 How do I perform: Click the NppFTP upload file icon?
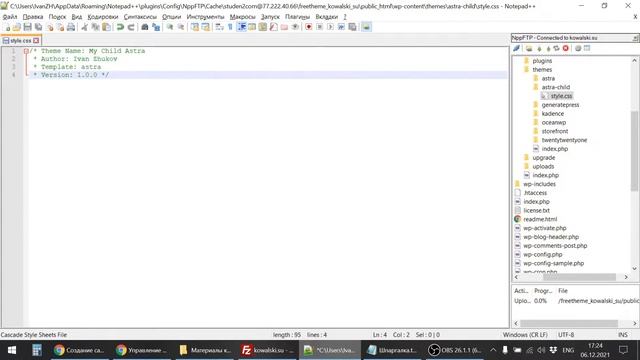click(x=548, y=48)
